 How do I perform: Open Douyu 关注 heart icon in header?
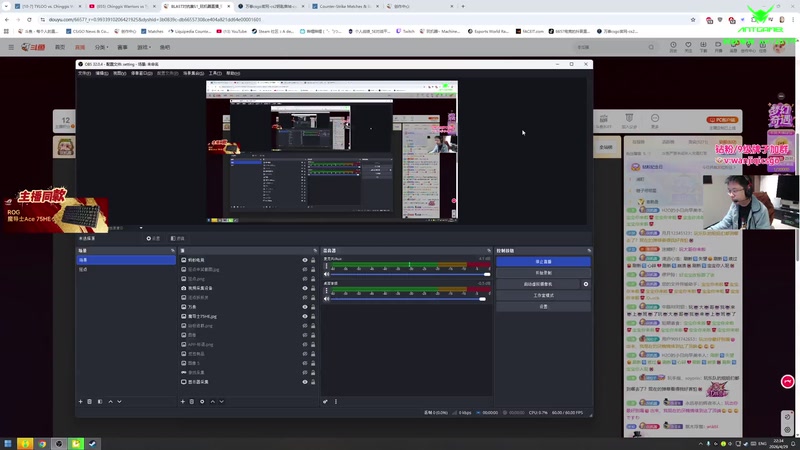688,45
